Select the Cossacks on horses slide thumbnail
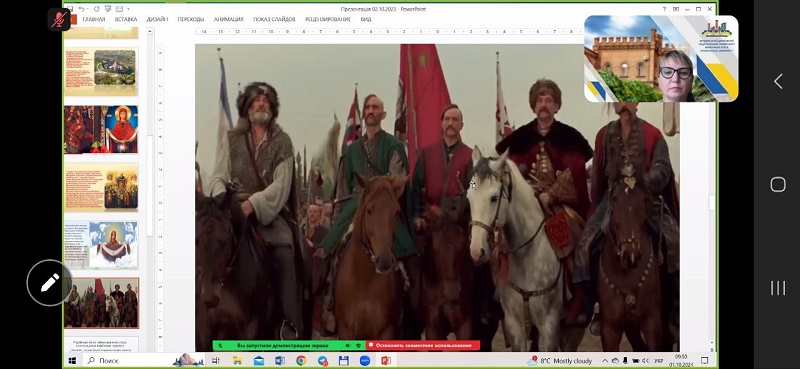Viewport: 800px width, 369px height. 101,303
